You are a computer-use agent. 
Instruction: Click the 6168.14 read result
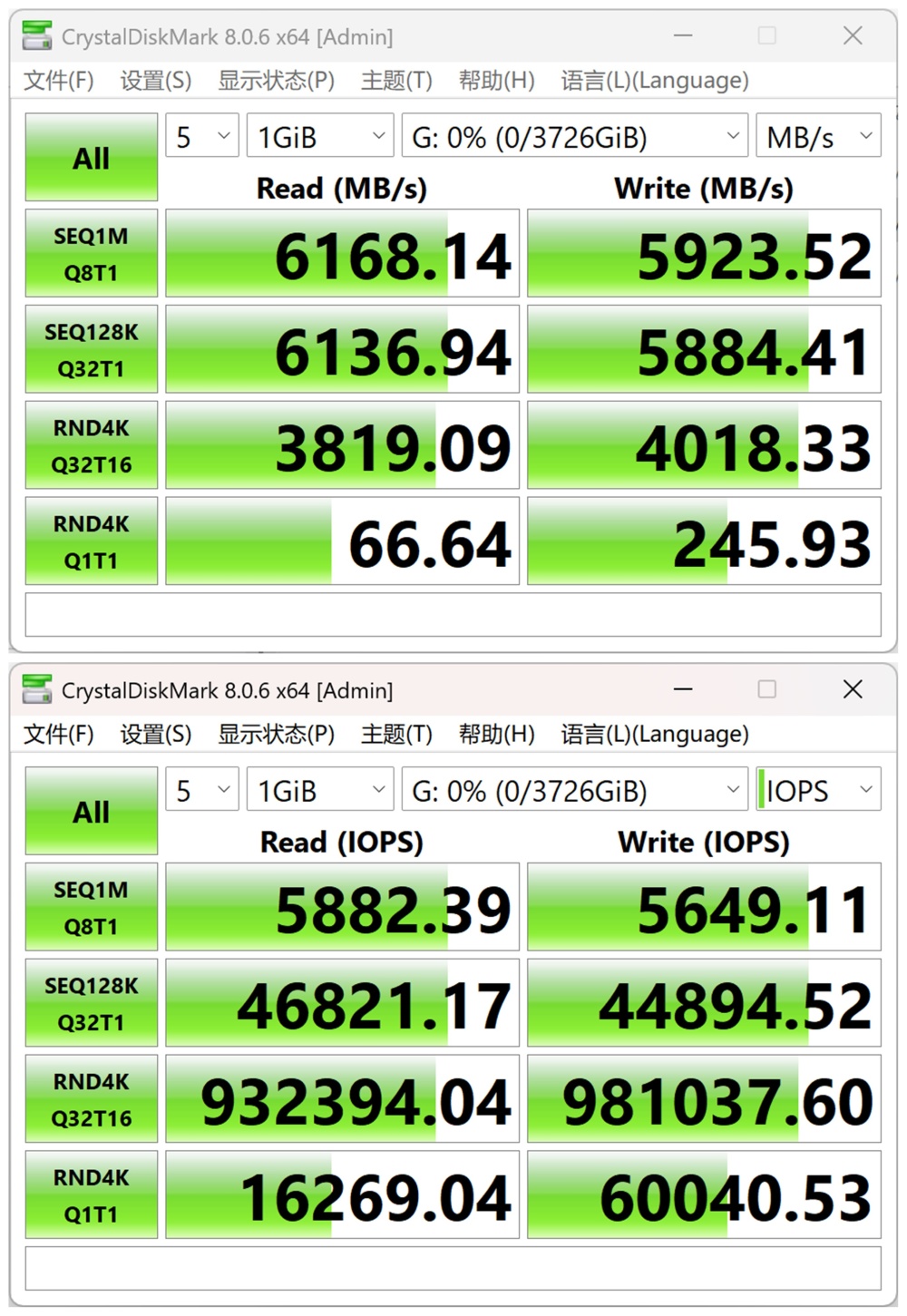tap(342, 254)
